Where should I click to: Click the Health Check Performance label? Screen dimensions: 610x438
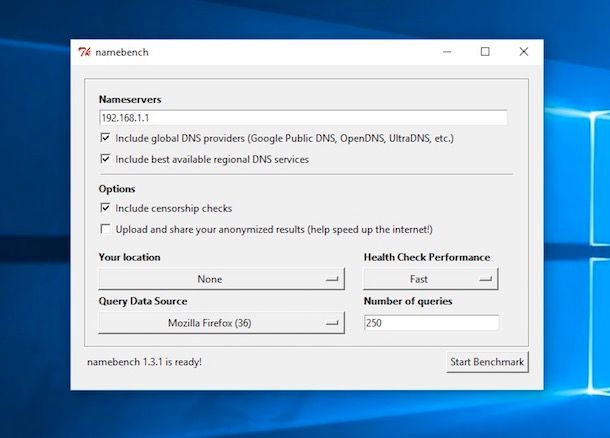click(427, 257)
